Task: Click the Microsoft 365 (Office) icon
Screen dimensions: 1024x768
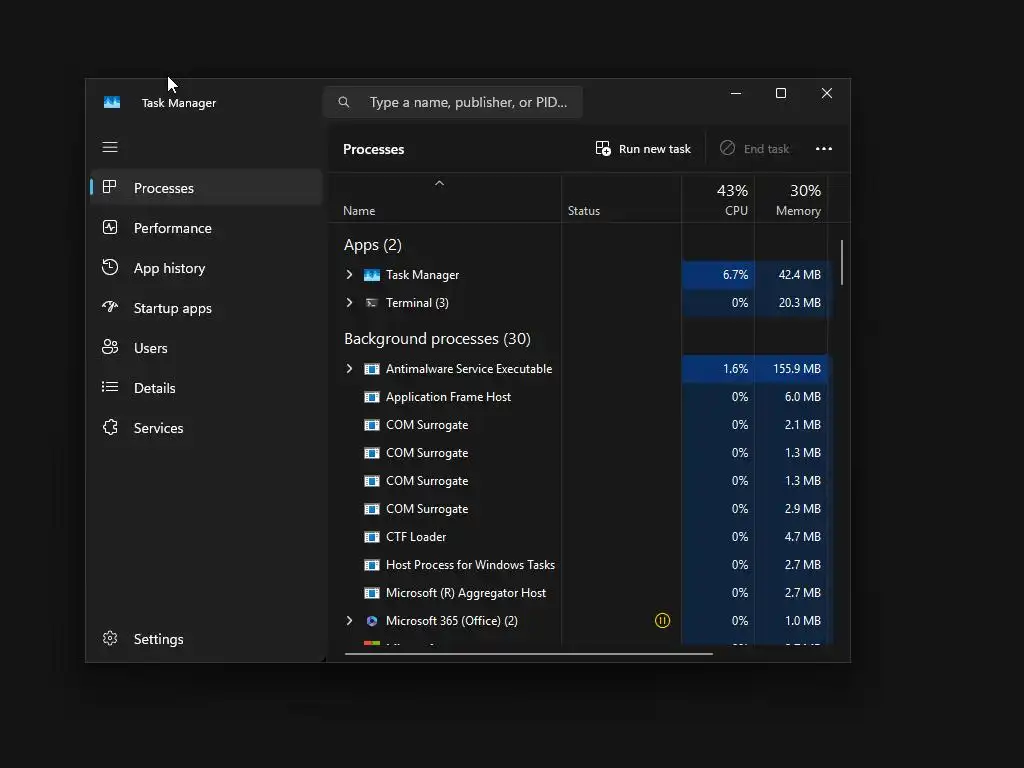Action: pos(372,621)
